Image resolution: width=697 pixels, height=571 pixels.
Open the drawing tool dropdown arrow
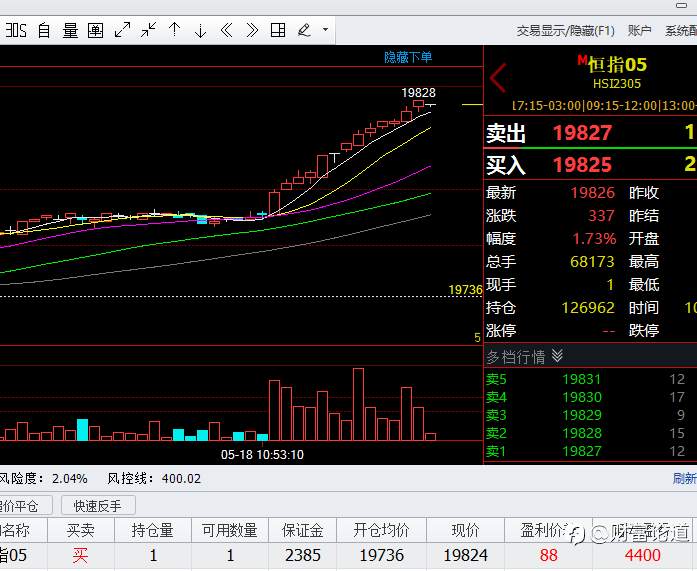tap(325, 30)
